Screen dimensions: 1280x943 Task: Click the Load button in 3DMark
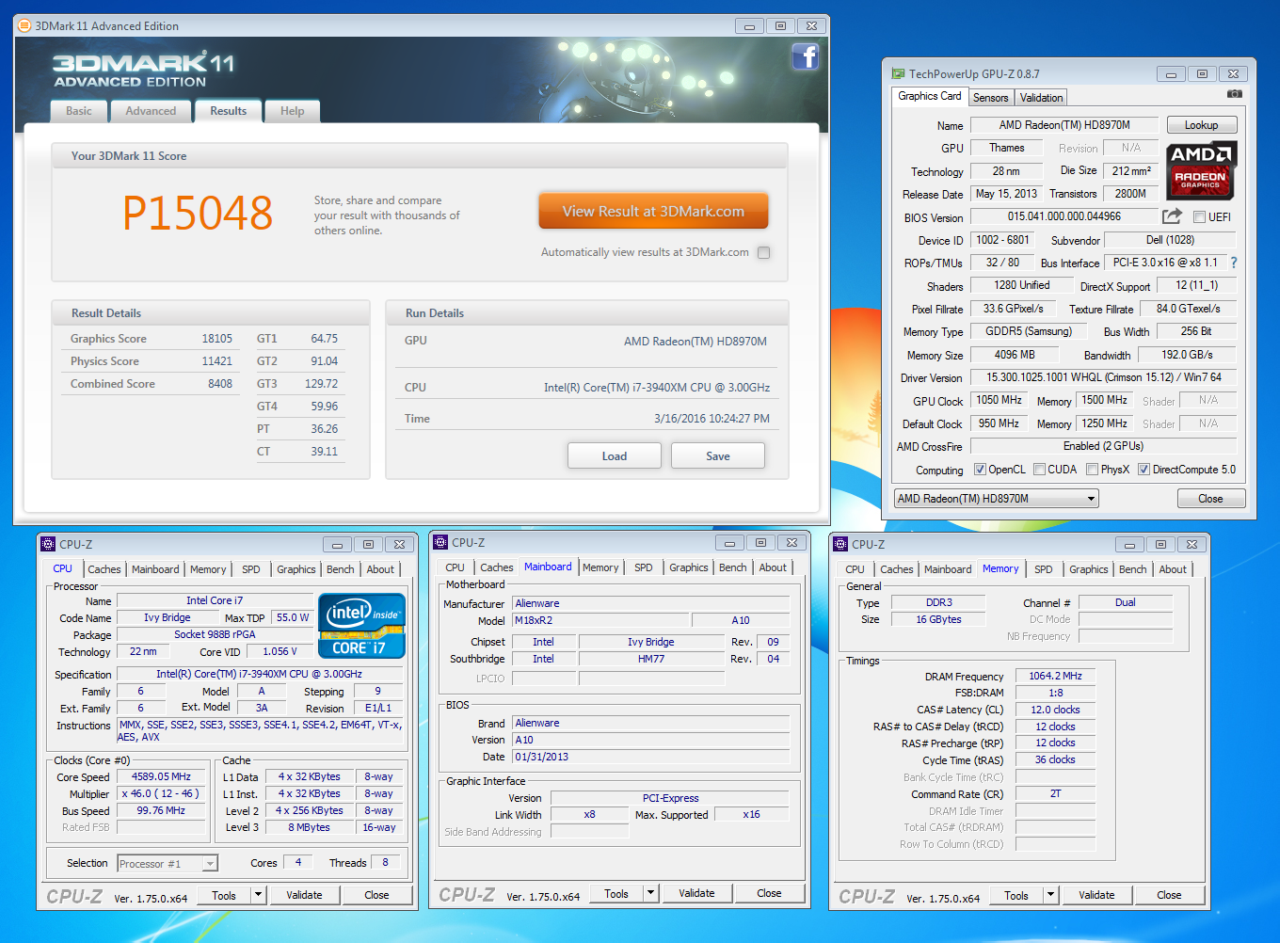614,456
